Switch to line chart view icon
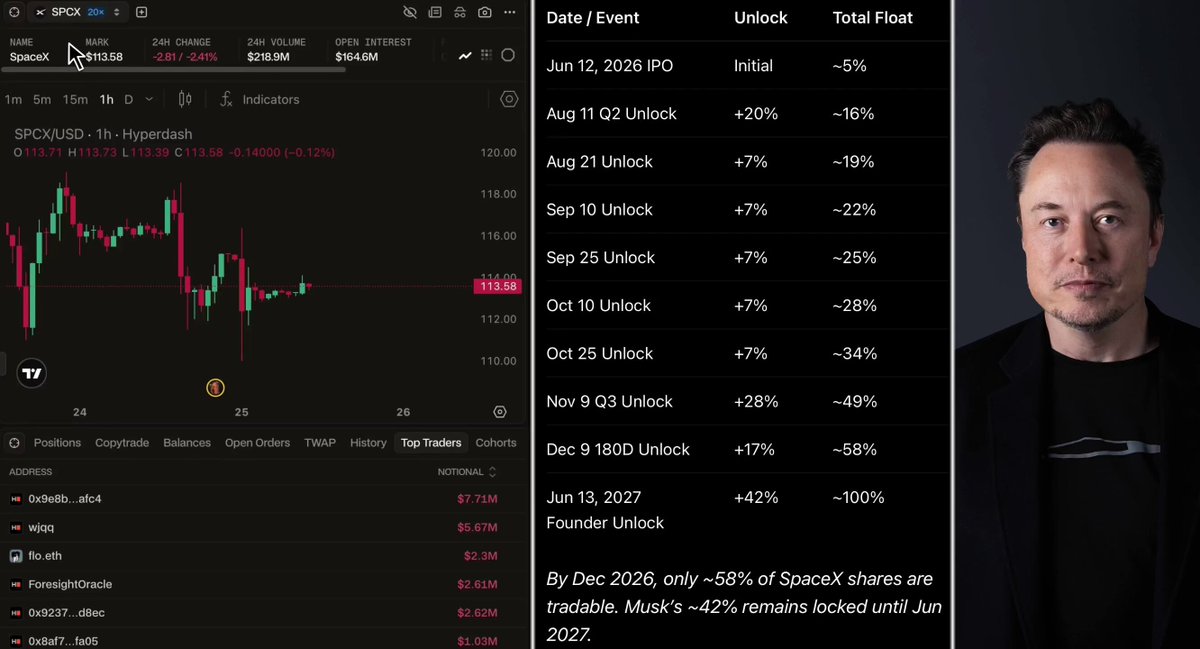Image resolution: width=1200 pixels, height=649 pixels. [465, 55]
